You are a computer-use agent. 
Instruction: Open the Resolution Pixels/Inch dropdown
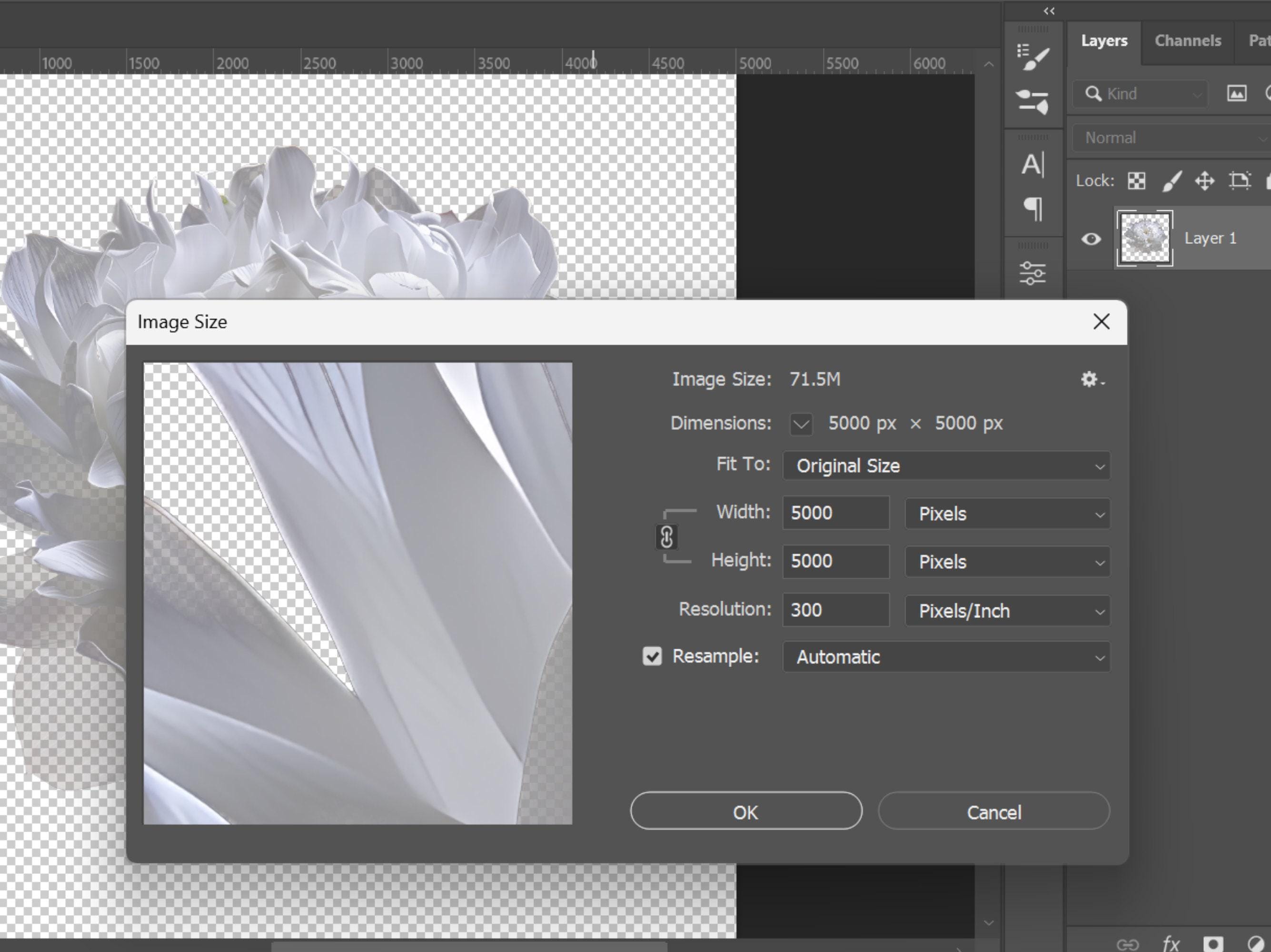coord(1007,611)
